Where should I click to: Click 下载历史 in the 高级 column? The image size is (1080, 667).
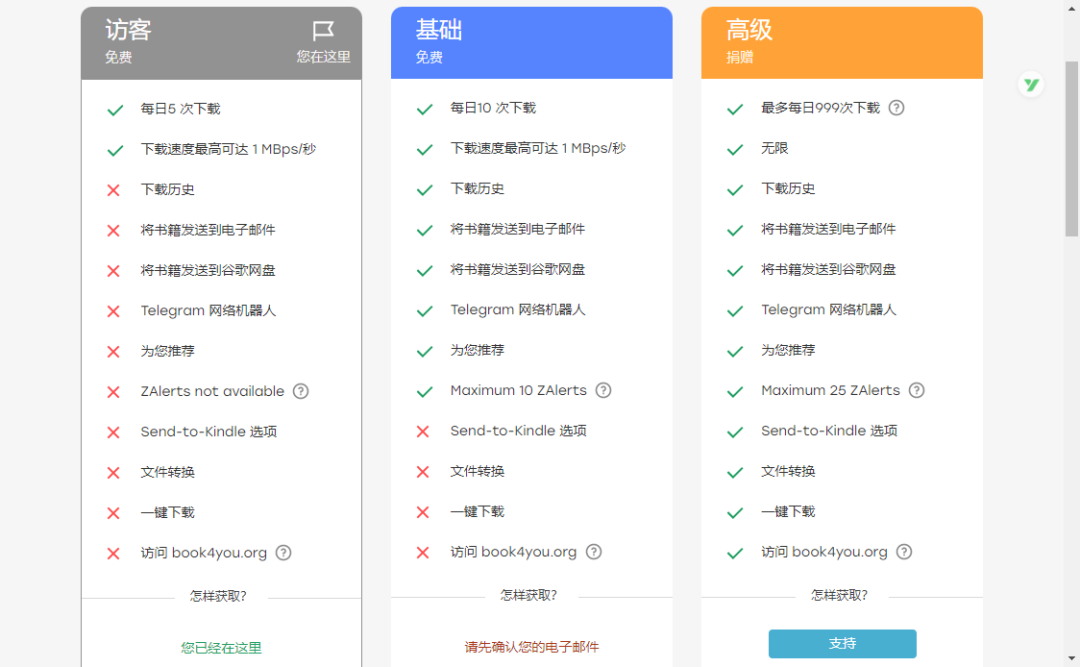(x=788, y=189)
